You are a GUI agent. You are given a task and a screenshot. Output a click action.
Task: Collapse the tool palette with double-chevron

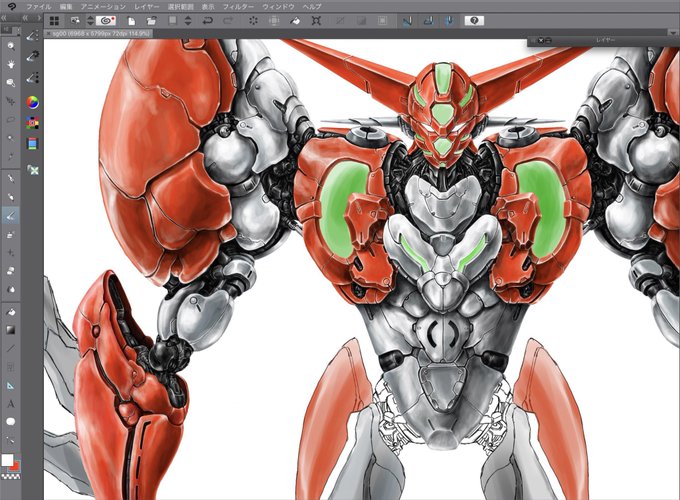pyautogui.click(x=3, y=18)
